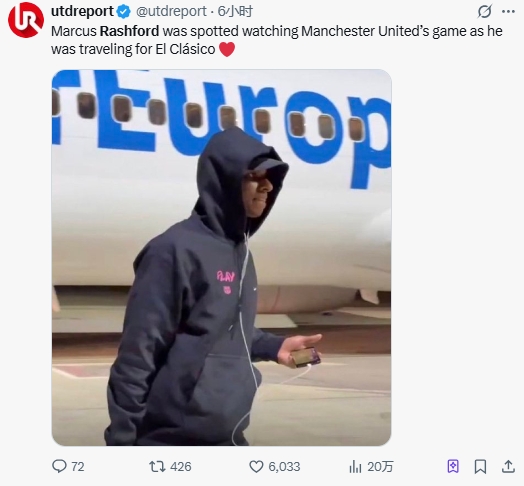Open the utdreport display name link
The height and width of the screenshot is (486, 524).
coord(82,11)
